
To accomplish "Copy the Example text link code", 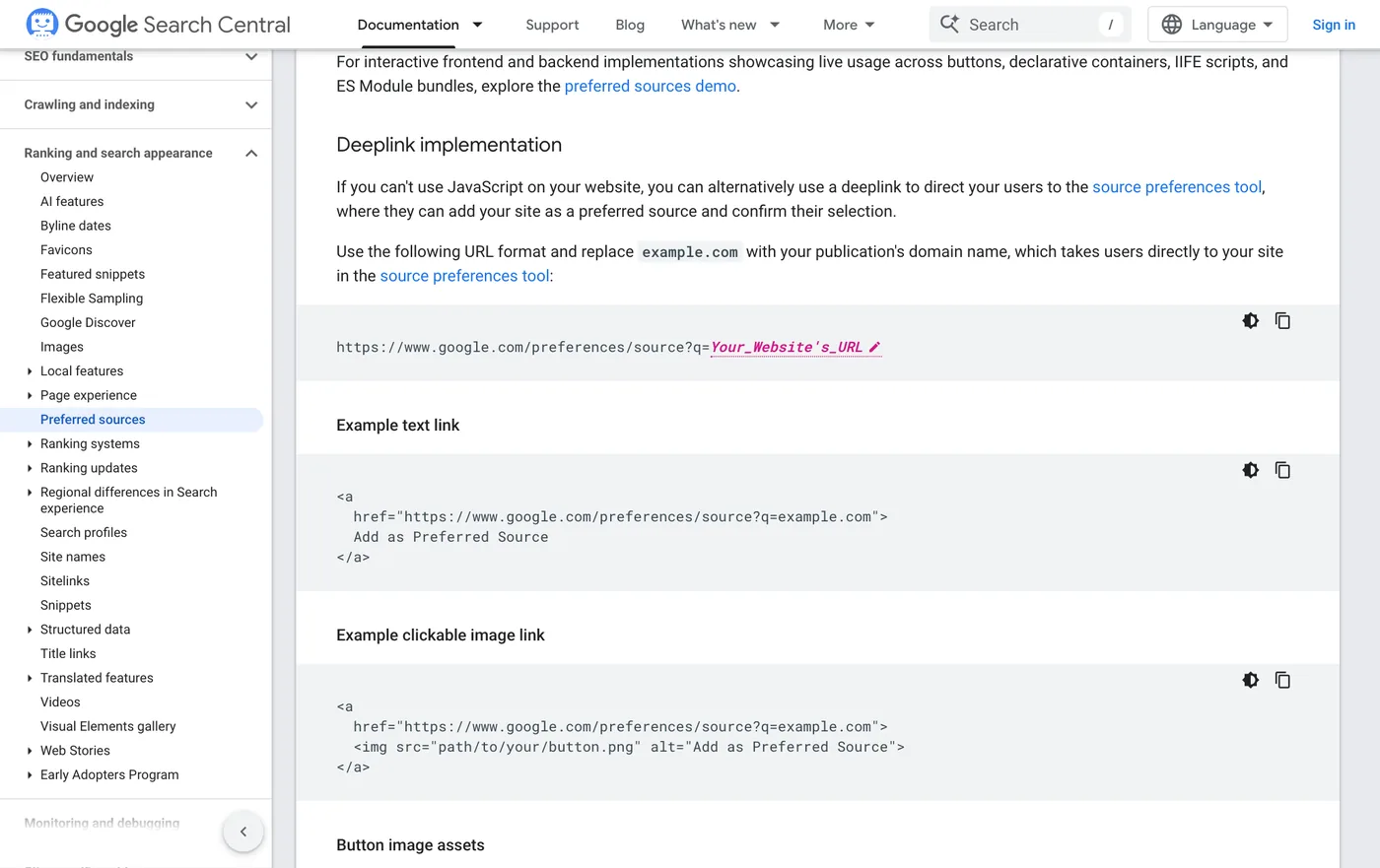I will (x=1282, y=470).
